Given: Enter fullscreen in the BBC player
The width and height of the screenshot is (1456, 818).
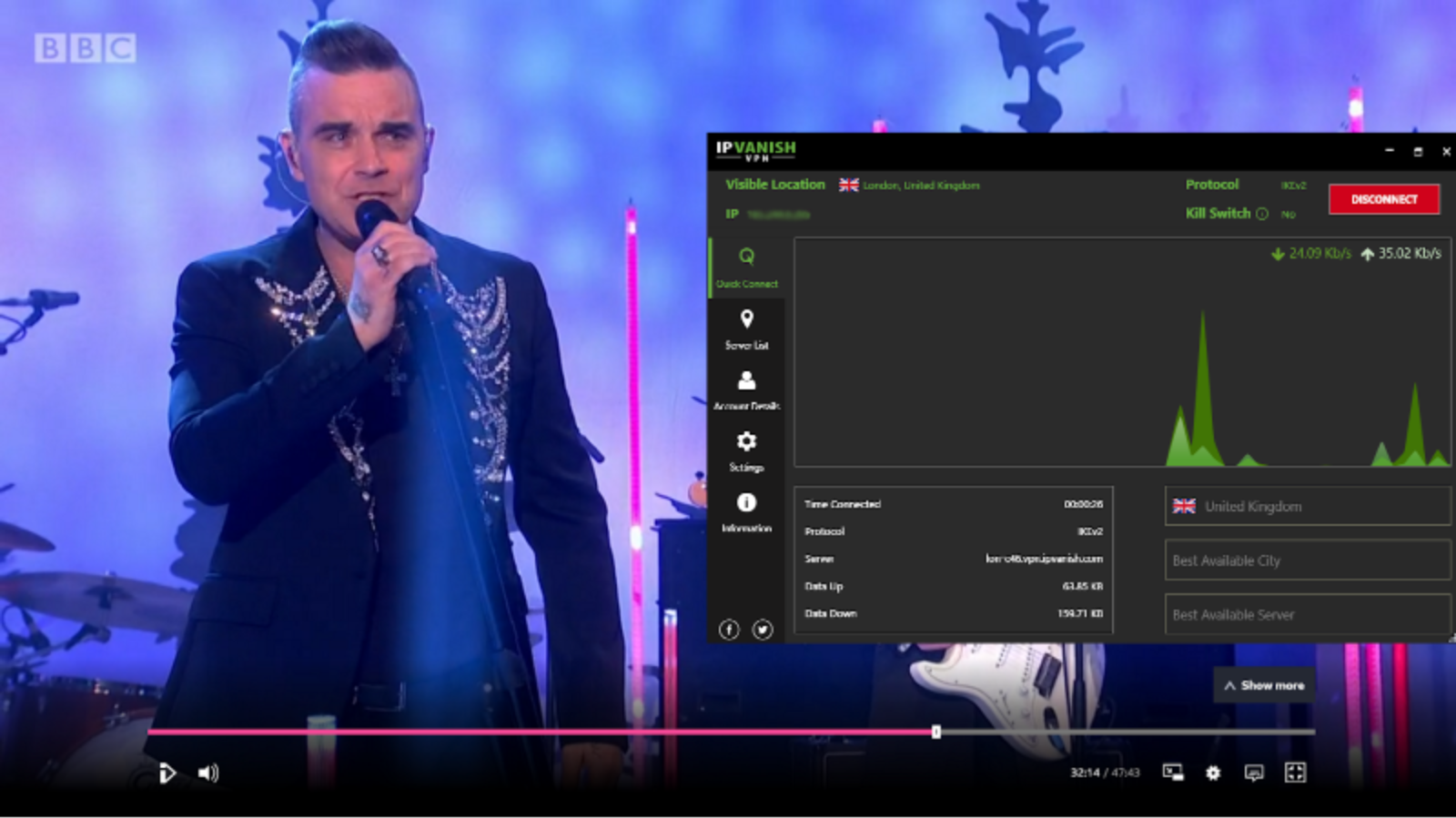Looking at the screenshot, I should 1295,773.
